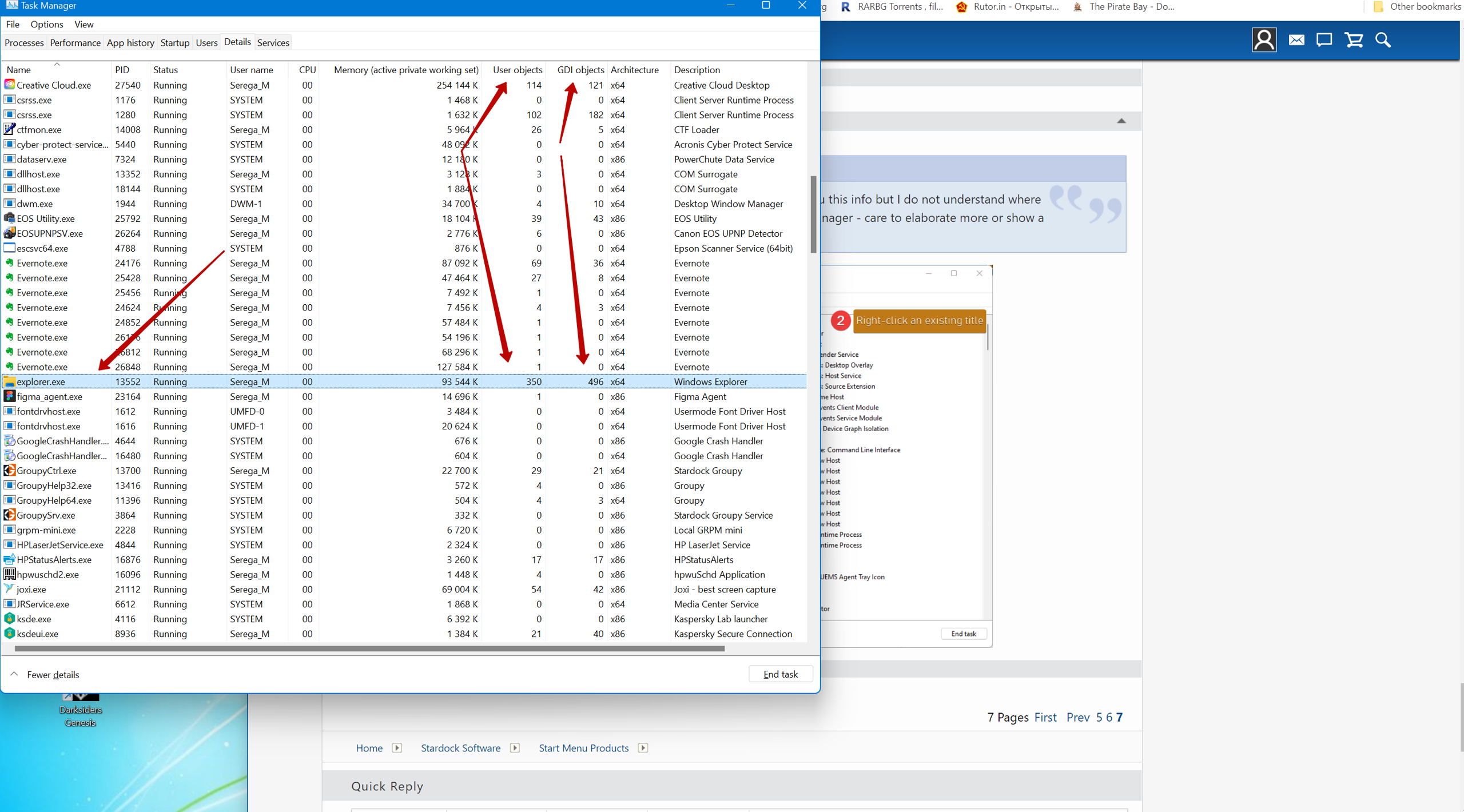Select the cyber-protect-service process row
This screenshot has height=812, width=1464.
point(405,144)
